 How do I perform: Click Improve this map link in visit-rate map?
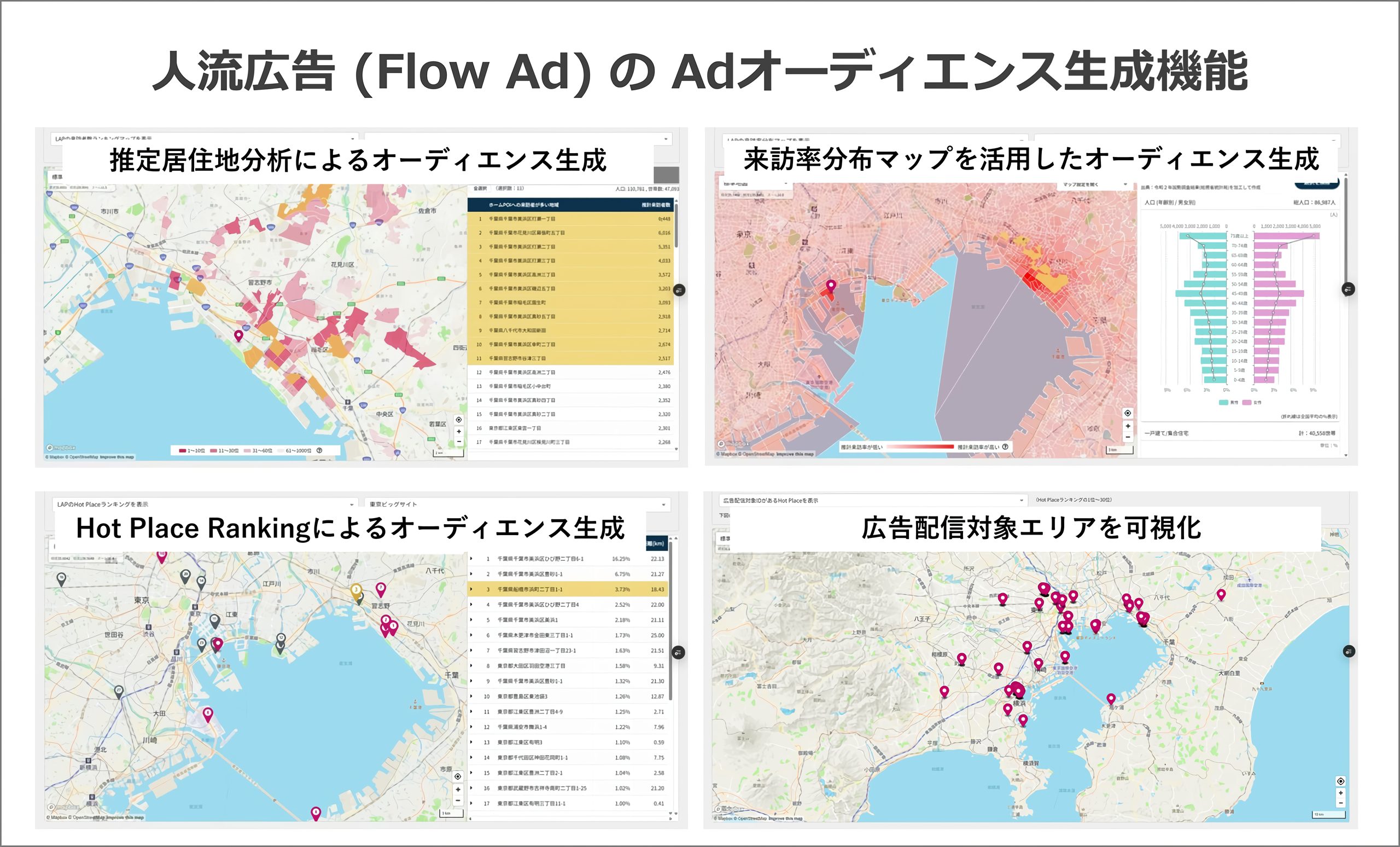pos(797,454)
